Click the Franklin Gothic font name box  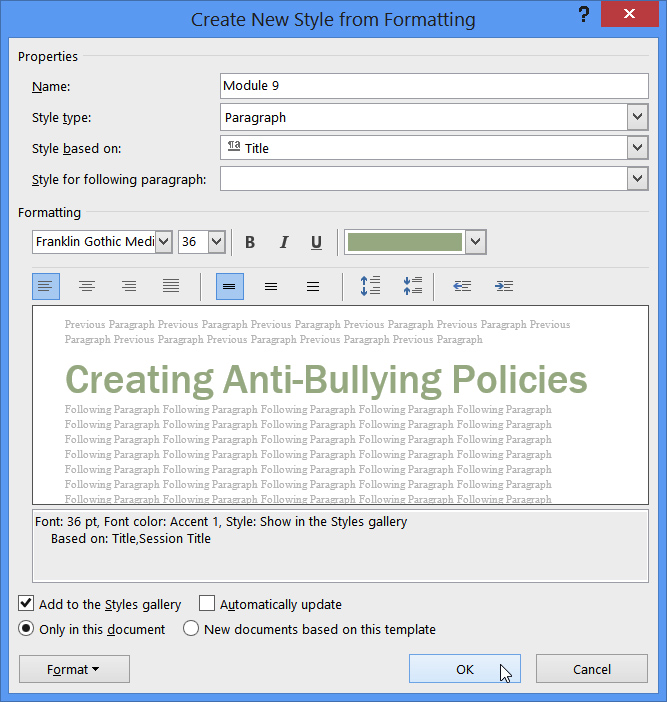pos(94,242)
